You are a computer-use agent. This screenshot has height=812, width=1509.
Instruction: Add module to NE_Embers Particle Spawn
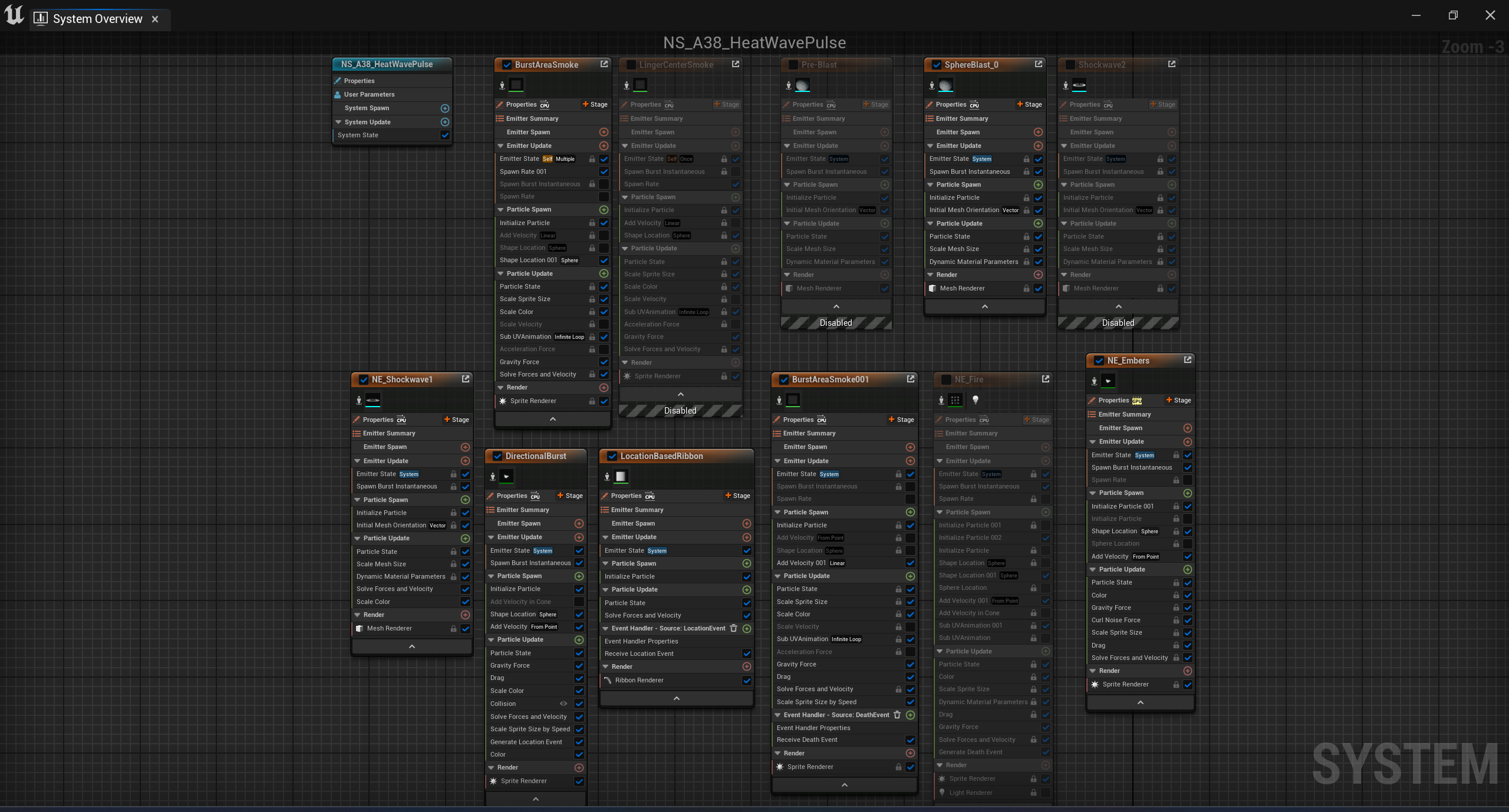1188,493
